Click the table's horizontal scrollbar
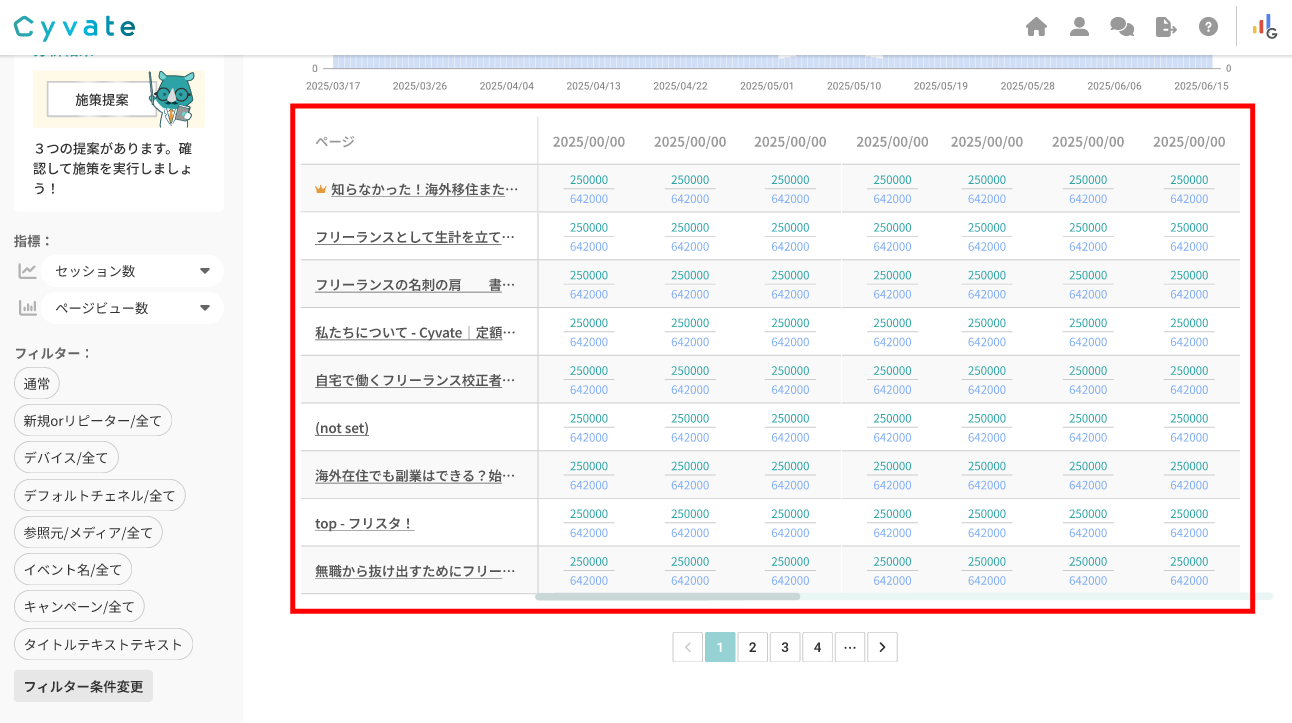Screen dimensions: 1292x723 pos(667,596)
